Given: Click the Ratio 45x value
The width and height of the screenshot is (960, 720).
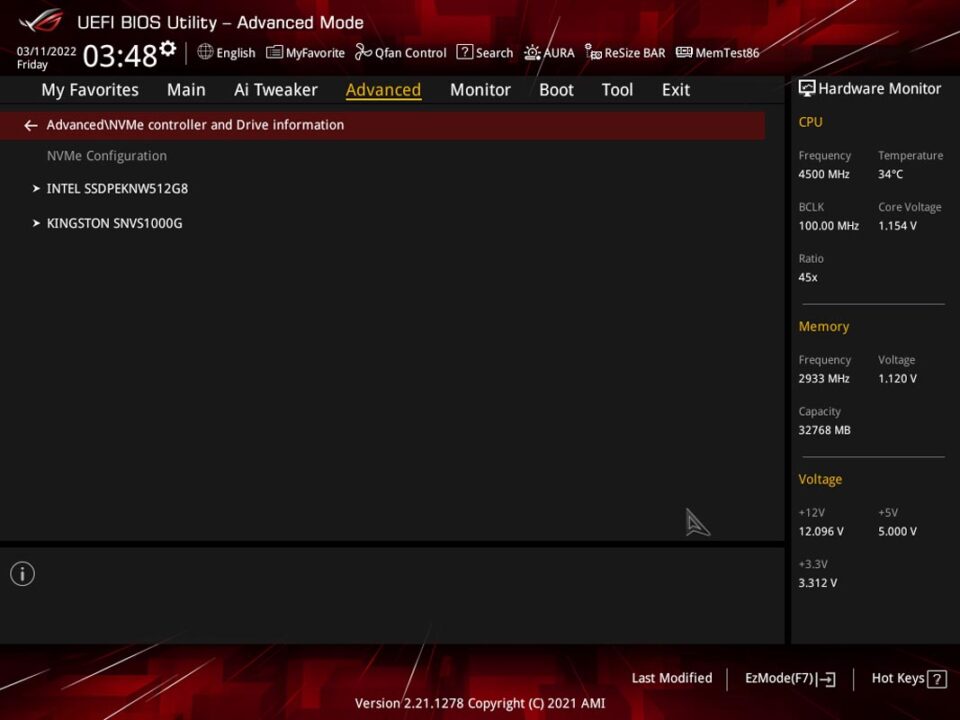Looking at the screenshot, I should (x=808, y=277).
